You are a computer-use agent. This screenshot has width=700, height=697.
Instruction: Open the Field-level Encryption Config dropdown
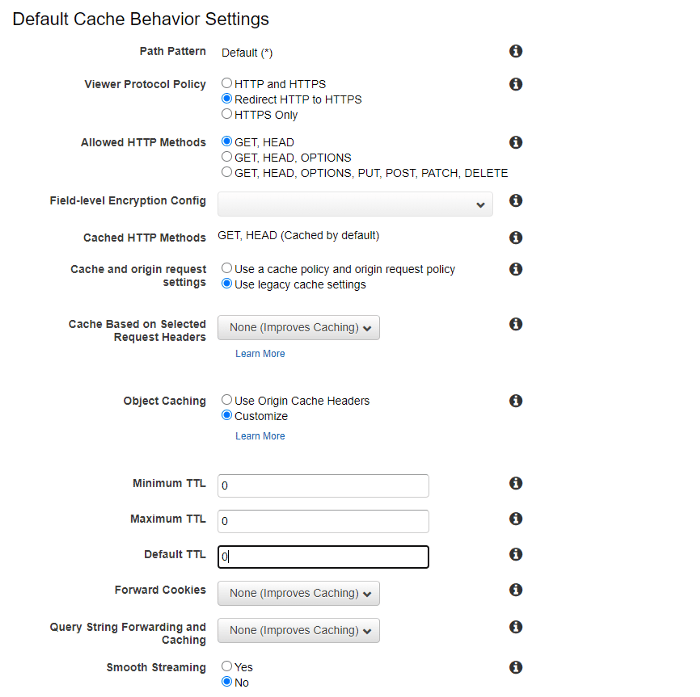[x=355, y=204]
